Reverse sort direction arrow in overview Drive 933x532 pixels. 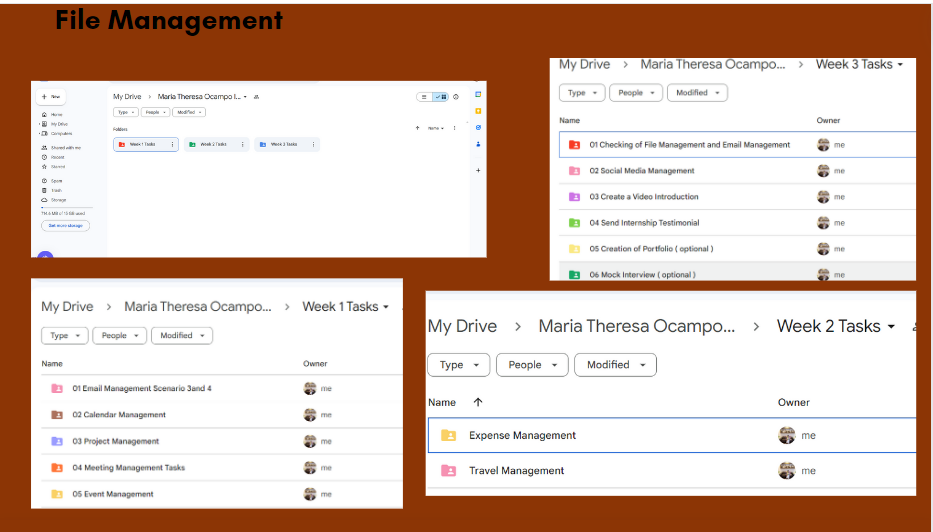417,128
